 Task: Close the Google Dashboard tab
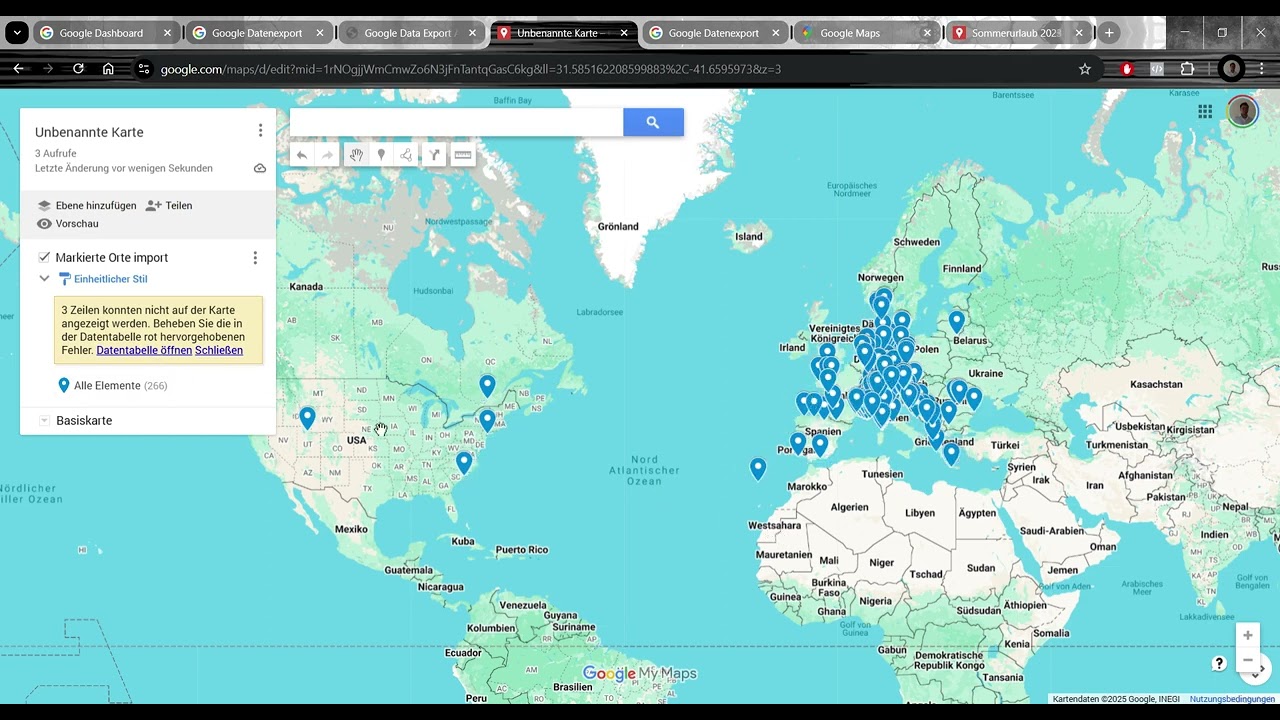click(x=167, y=33)
